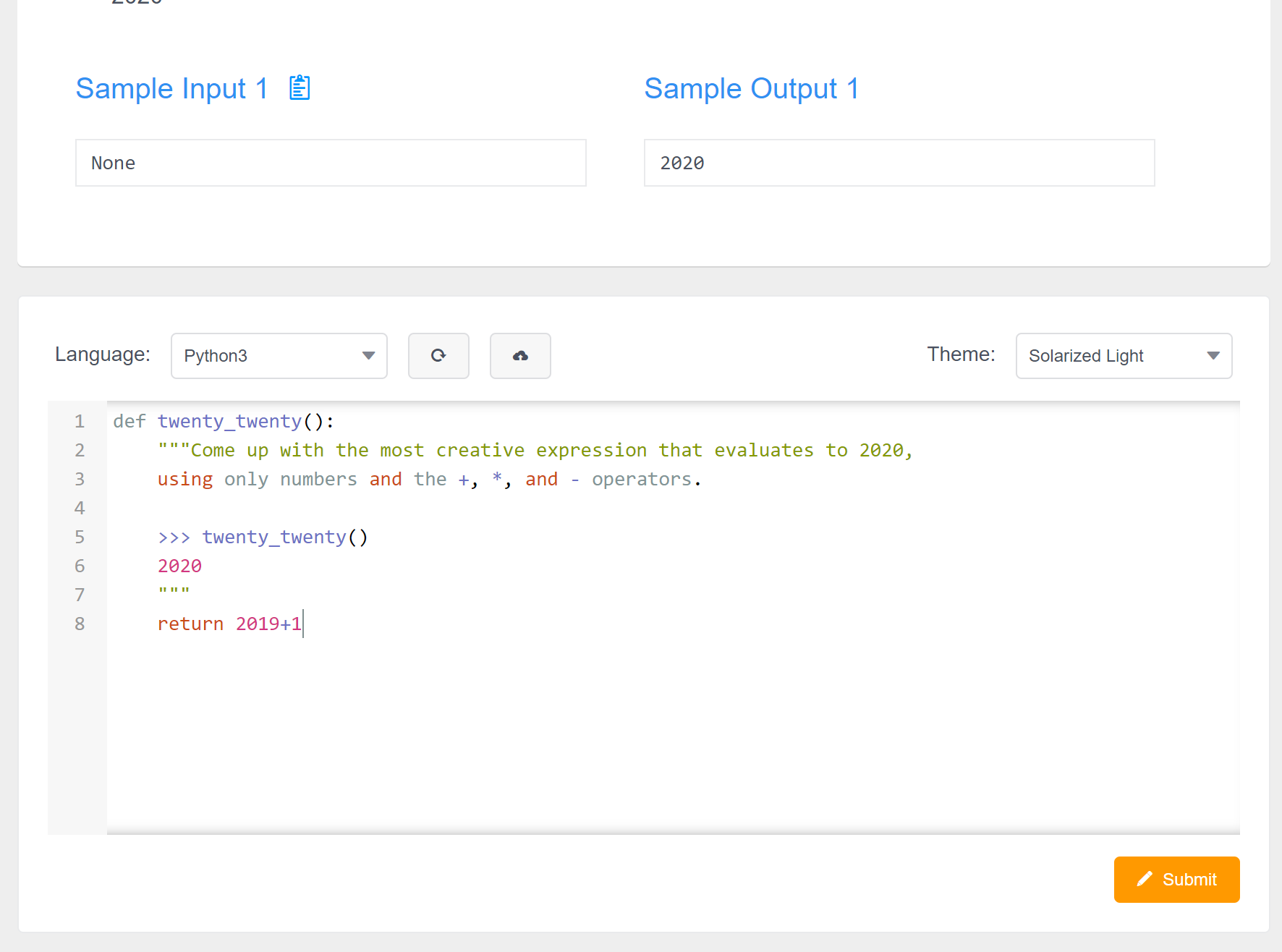Click the closing triple quotes on line 7
The height and width of the screenshot is (952, 1282).
coord(174,593)
